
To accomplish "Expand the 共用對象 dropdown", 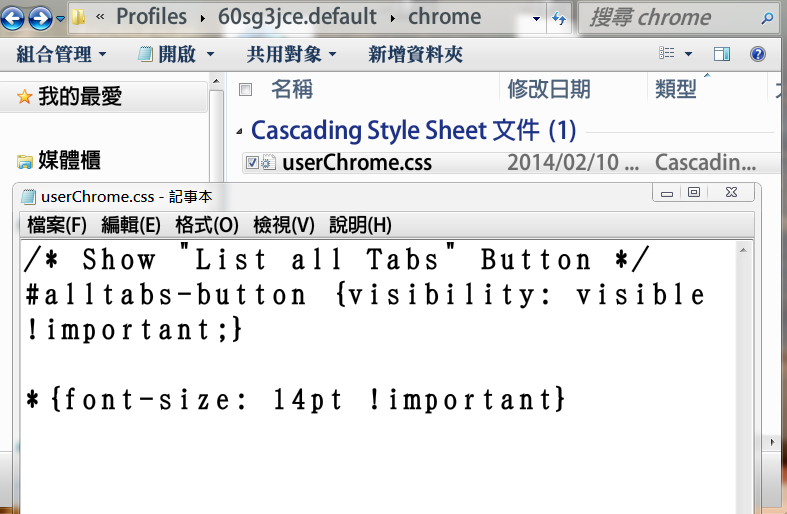I will point(291,54).
